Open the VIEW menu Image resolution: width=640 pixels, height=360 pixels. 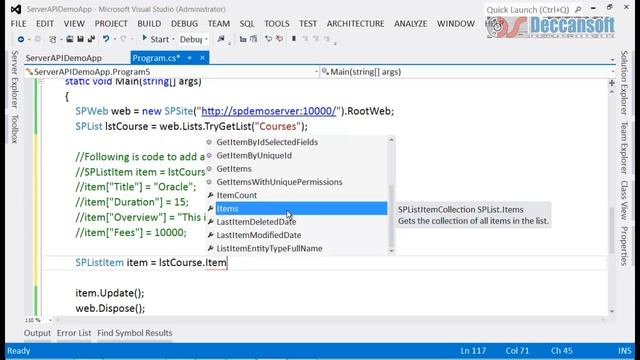[x=74, y=24]
